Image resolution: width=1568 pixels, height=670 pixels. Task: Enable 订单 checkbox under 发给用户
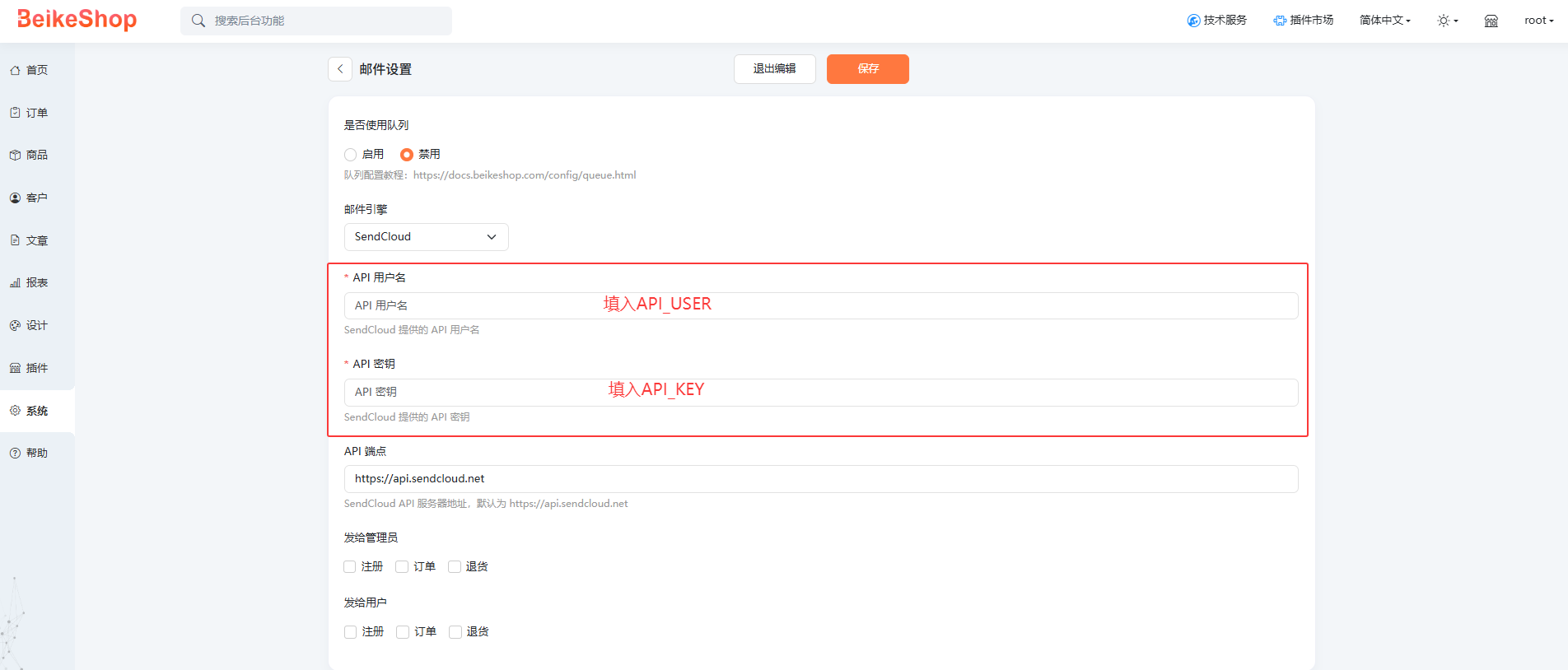tap(403, 631)
